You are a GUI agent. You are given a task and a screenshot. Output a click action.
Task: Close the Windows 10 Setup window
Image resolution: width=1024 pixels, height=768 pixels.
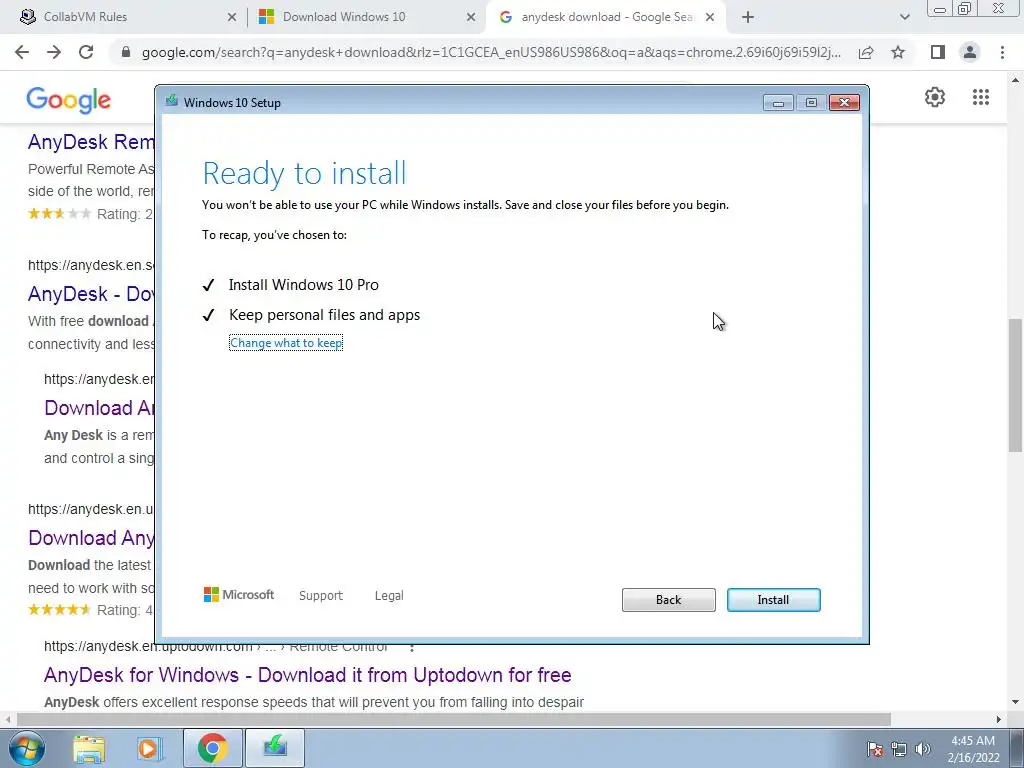(844, 103)
